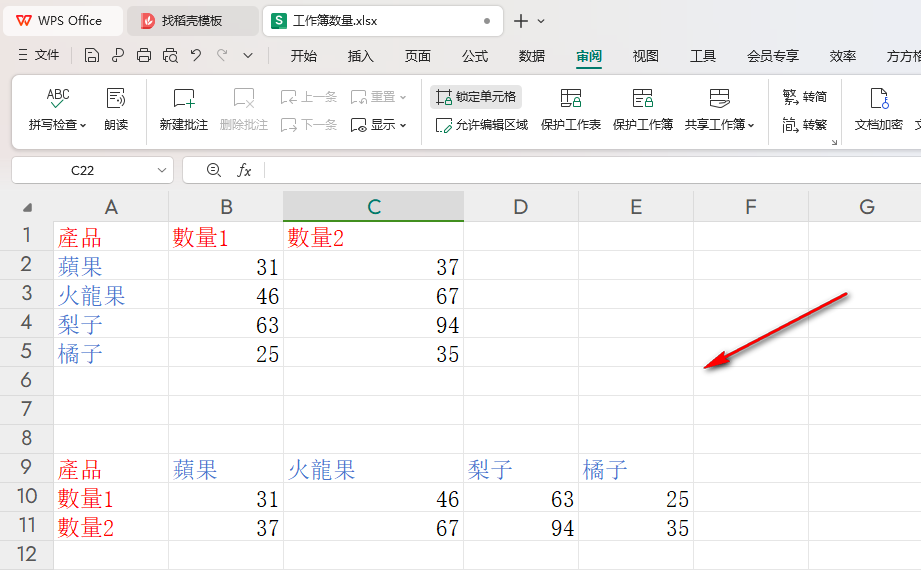921x570 pixels.
Task: Open the Chinese conversion dialog launcher
Action: 834,142
